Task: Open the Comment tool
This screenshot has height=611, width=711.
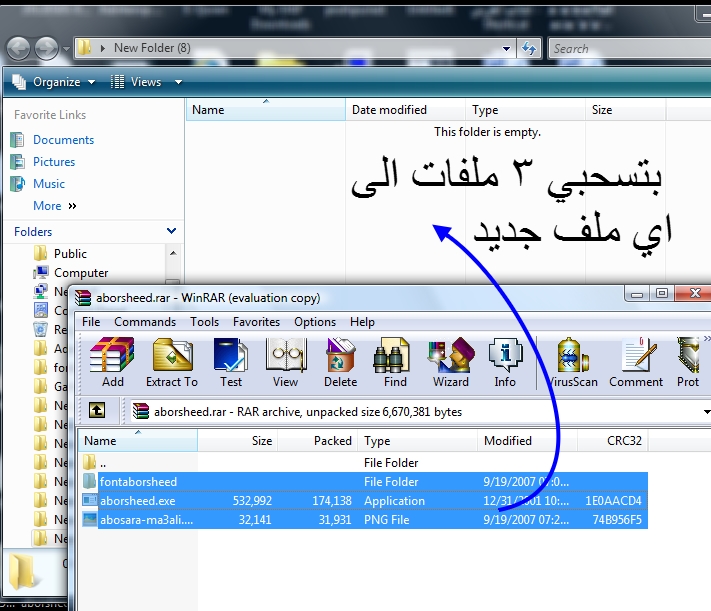Action: (x=636, y=362)
